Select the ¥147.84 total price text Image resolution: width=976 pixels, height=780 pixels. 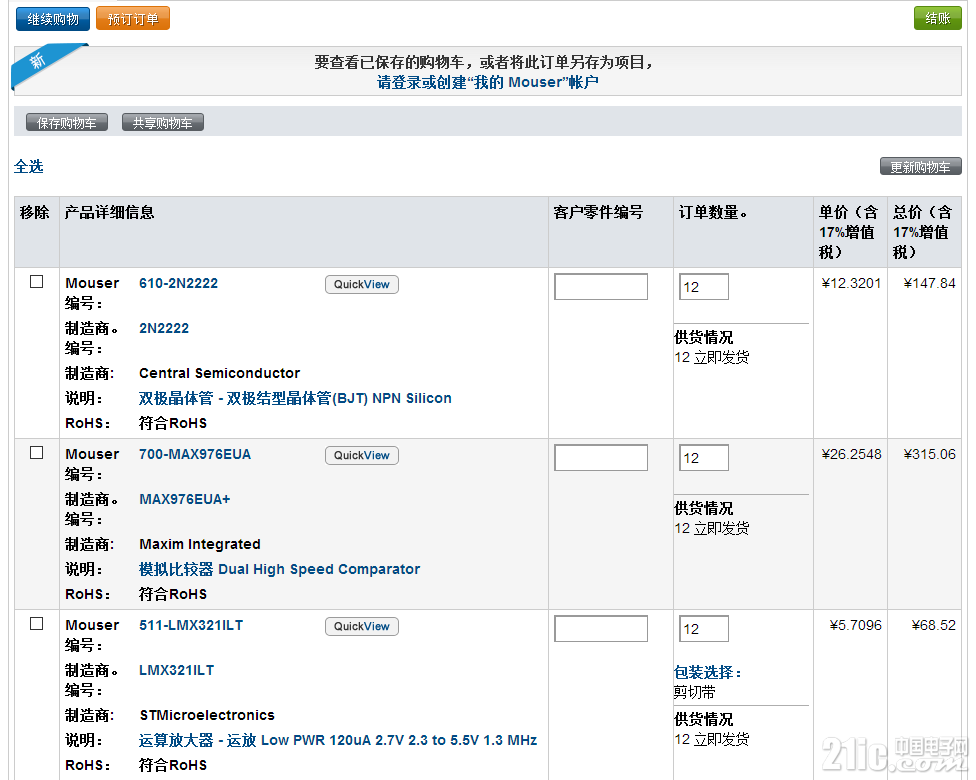click(929, 283)
